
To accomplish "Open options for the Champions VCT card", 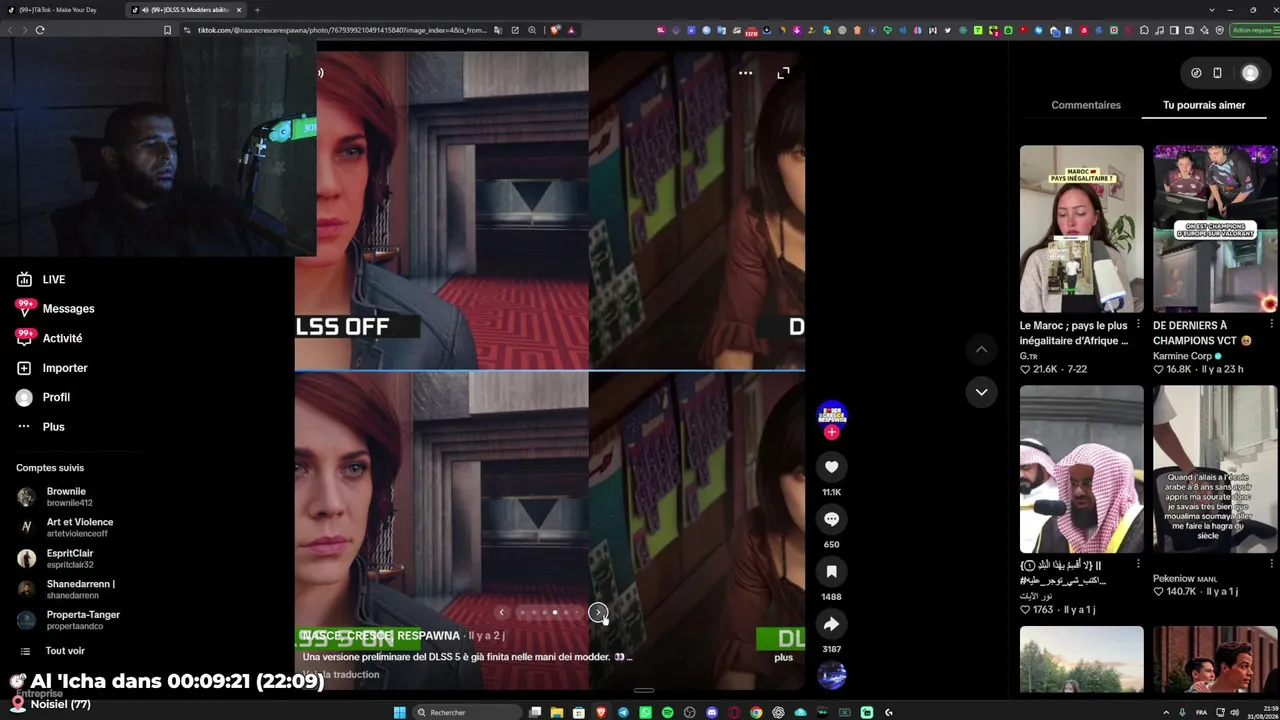I will [x=1271, y=325].
